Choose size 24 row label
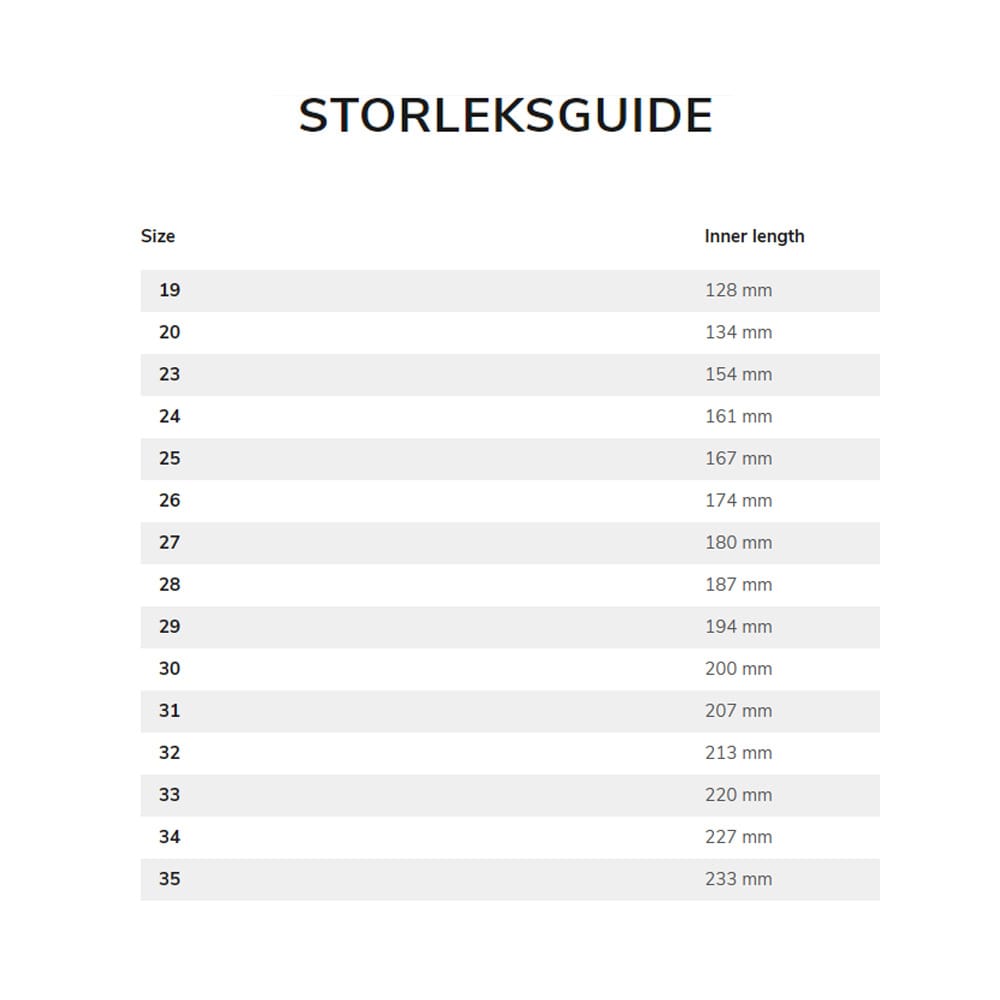The height and width of the screenshot is (1000, 1000). pyautogui.click(x=170, y=416)
